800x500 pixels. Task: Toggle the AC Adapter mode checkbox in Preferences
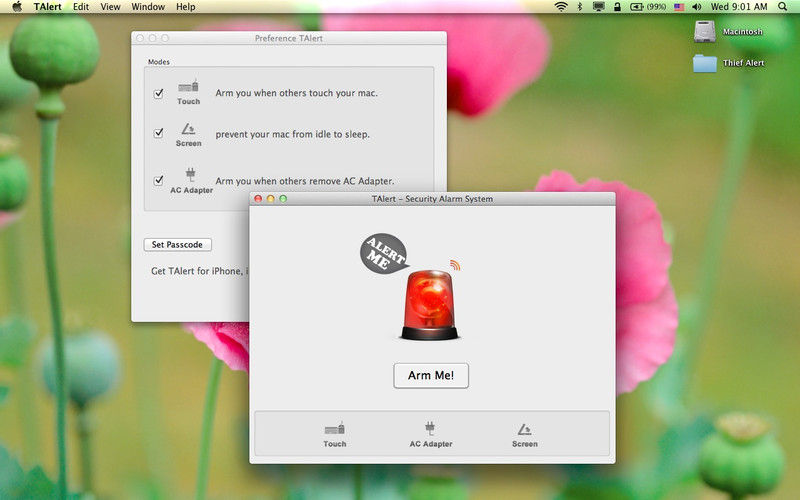[x=159, y=180]
